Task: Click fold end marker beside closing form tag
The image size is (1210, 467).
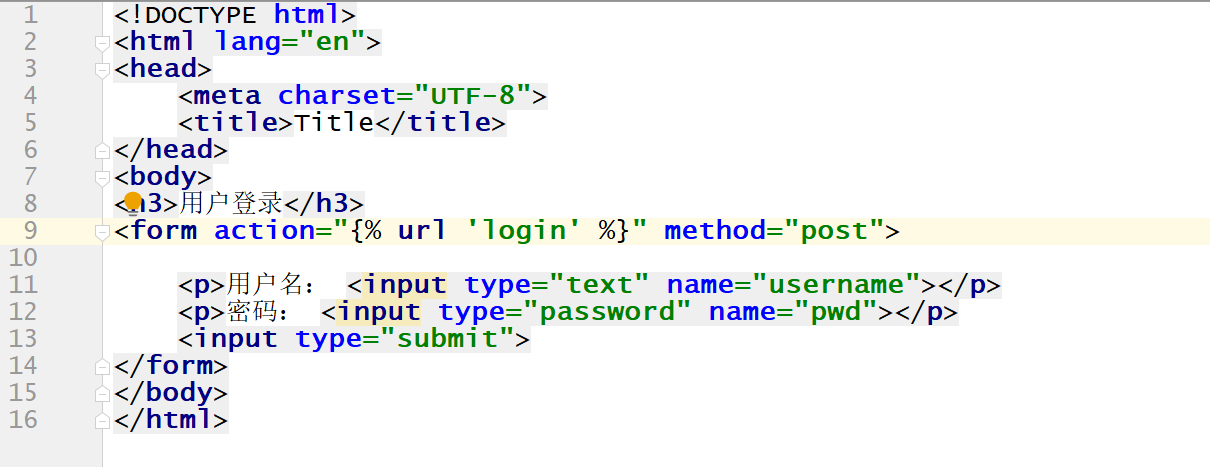Action: pos(101,367)
